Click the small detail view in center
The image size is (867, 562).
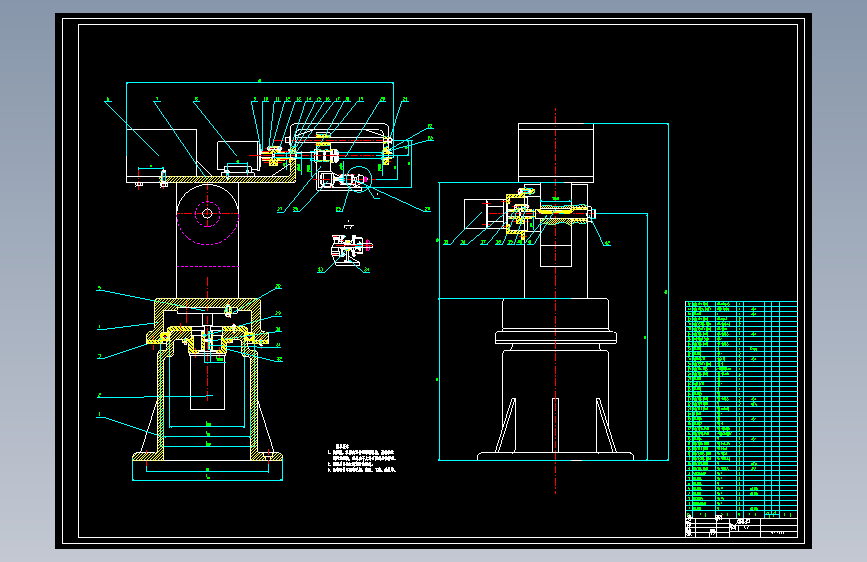click(x=351, y=248)
